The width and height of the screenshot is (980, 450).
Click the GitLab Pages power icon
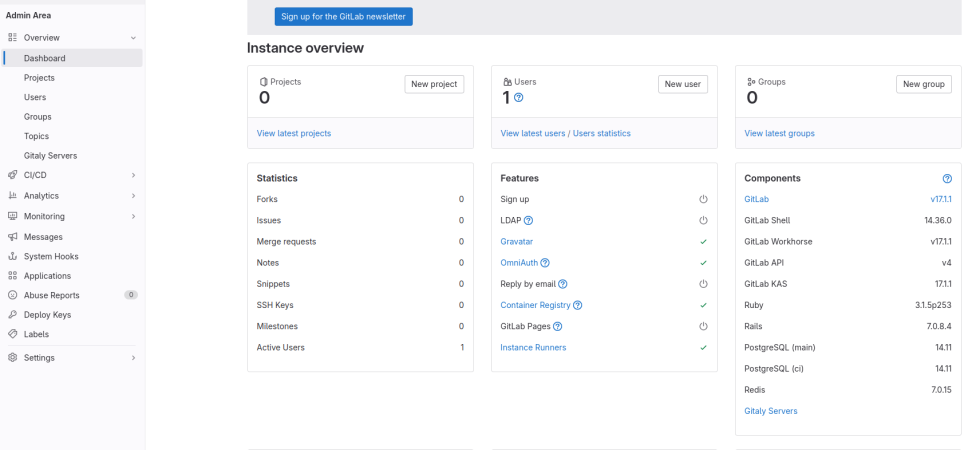coord(703,326)
